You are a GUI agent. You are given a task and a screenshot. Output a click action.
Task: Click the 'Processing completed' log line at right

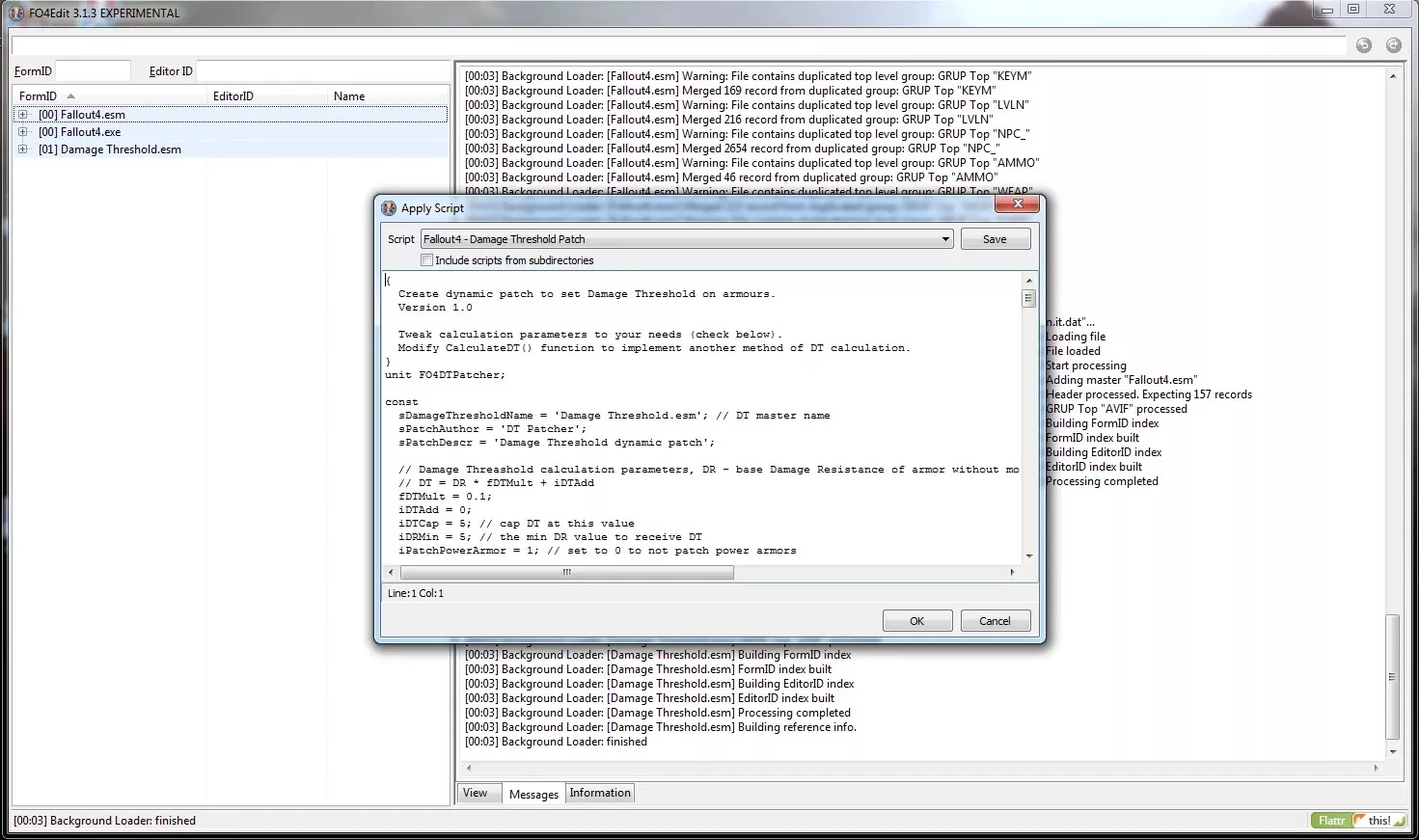(x=1102, y=481)
